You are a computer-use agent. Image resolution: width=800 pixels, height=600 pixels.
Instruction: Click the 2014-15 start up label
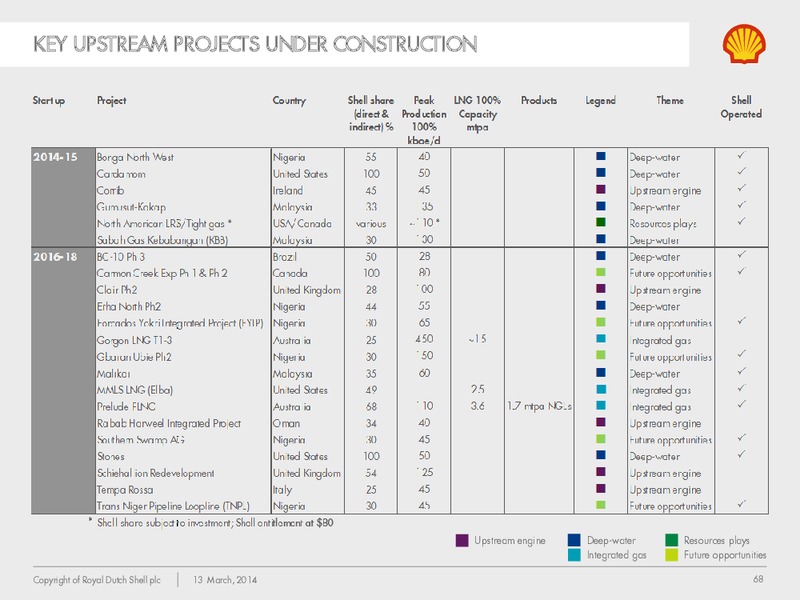coord(55,157)
